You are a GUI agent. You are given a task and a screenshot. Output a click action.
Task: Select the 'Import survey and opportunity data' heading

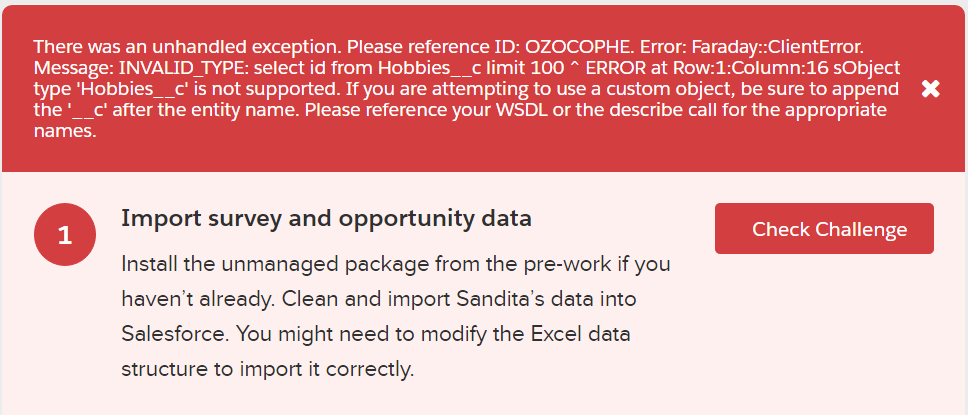326,219
